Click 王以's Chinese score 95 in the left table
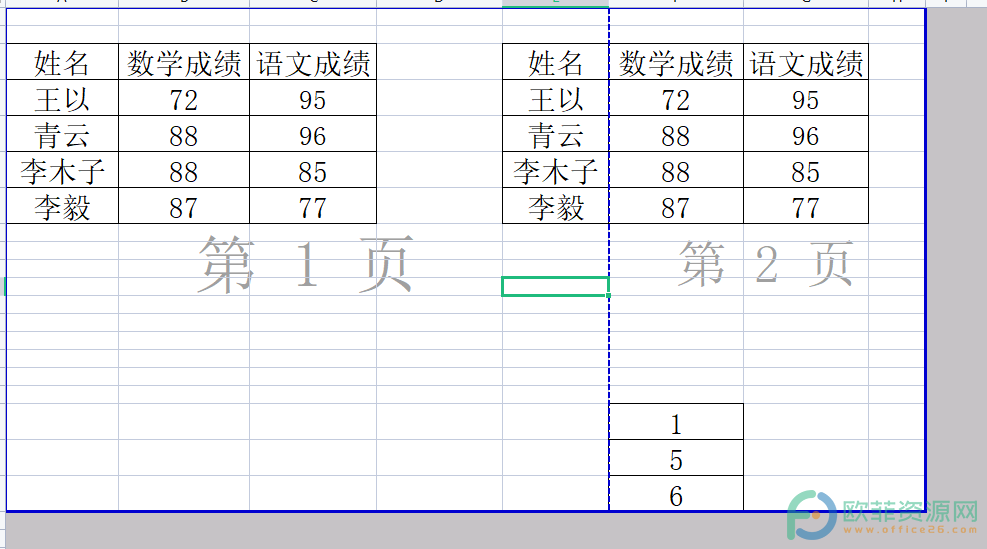The image size is (987, 549). tap(313, 98)
